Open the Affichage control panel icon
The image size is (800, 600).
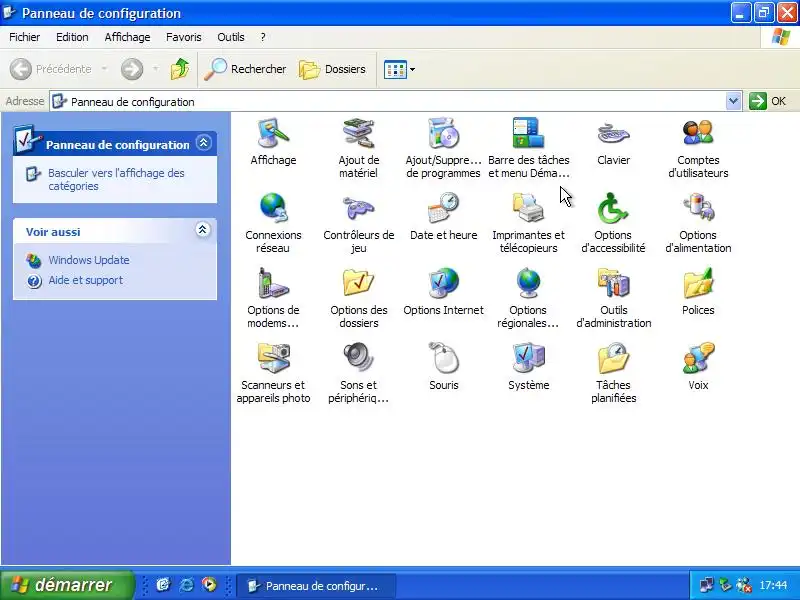(x=273, y=142)
